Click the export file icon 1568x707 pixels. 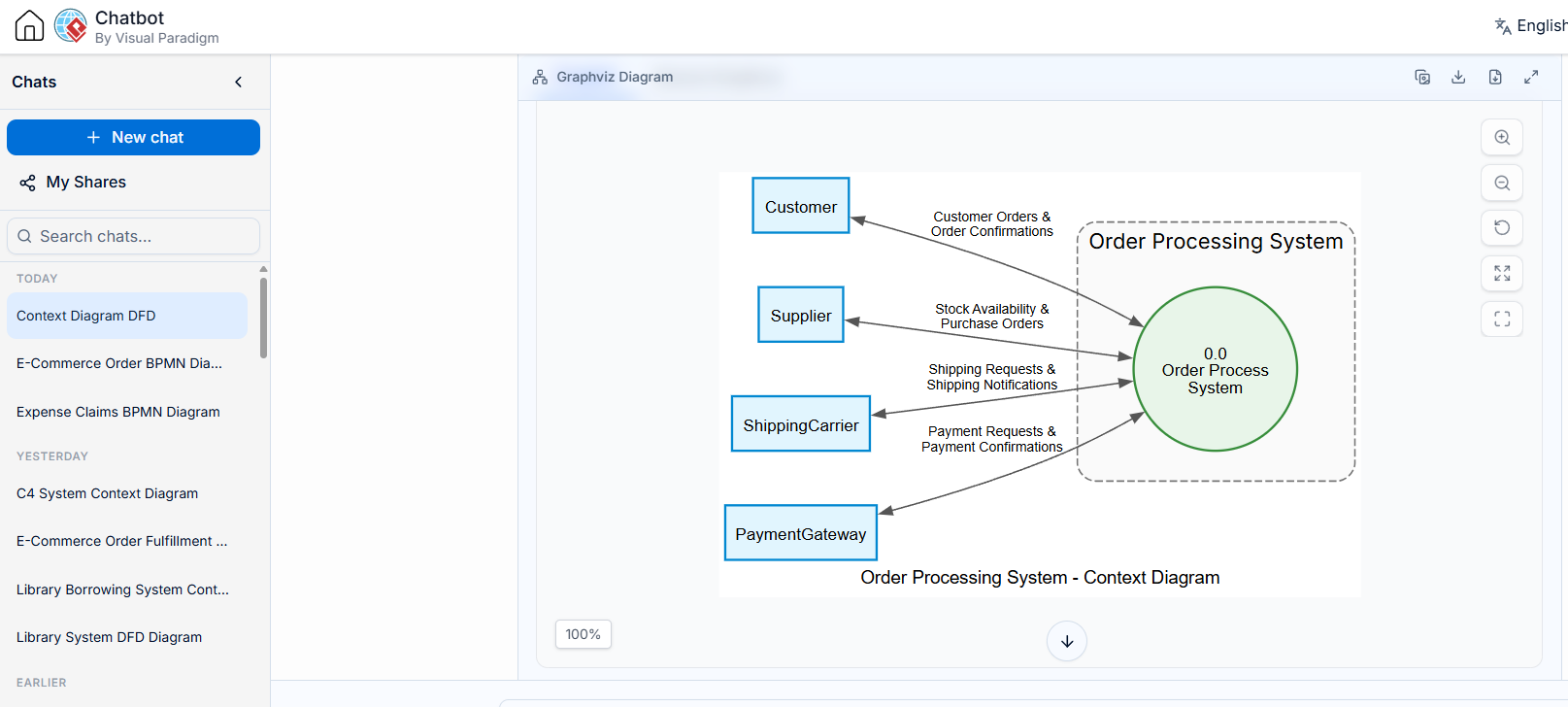coord(1495,77)
